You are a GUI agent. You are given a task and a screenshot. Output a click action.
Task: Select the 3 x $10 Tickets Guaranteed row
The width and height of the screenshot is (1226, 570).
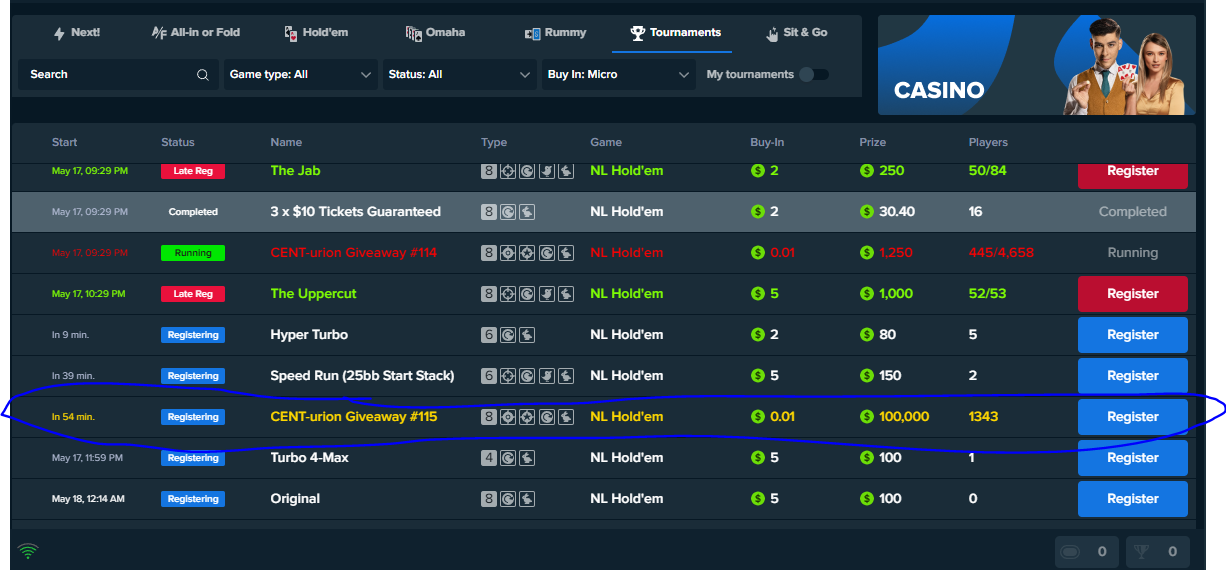point(603,212)
